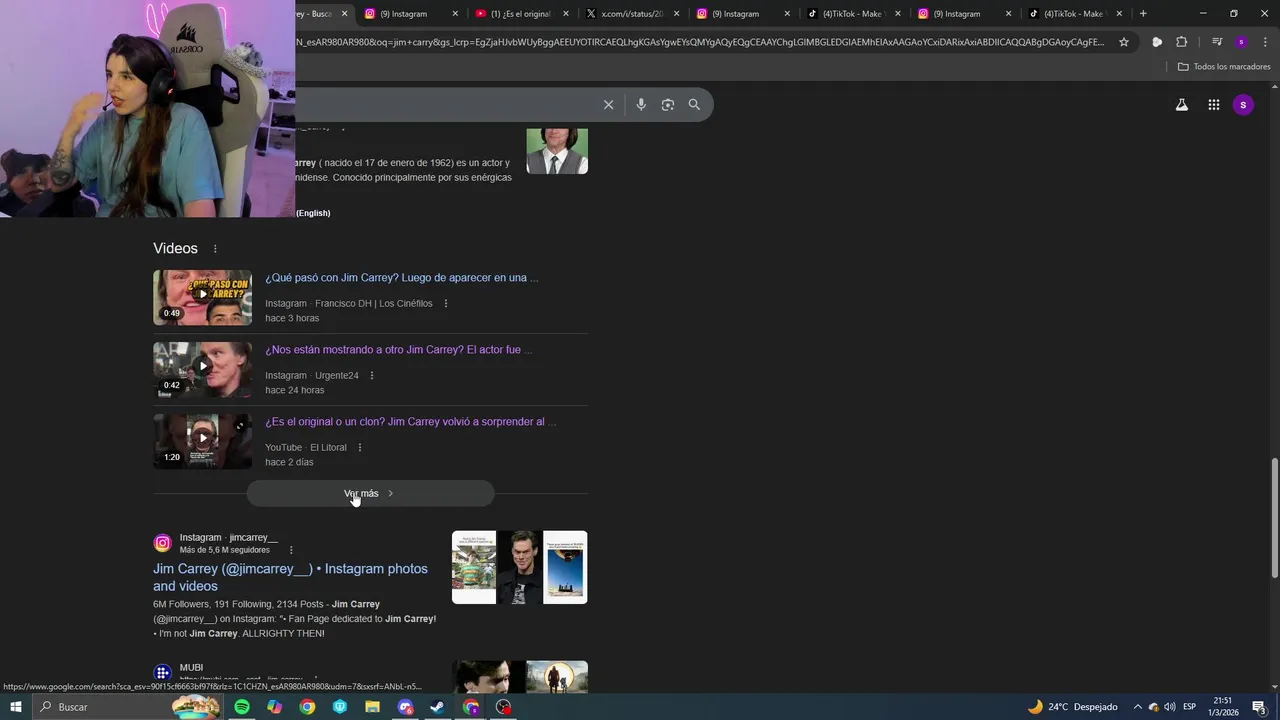Viewport: 1280px width, 720px height.
Task: Close the x.com/i/status tab
Action: (676, 14)
